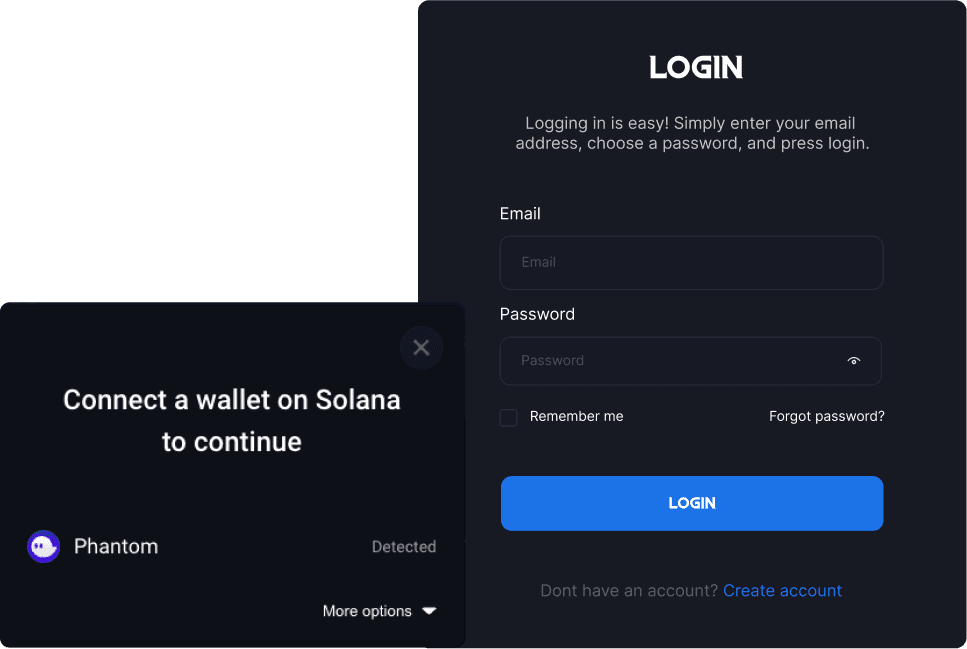Show the password using the eye icon
The image size is (967, 649).
click(854, 361)
